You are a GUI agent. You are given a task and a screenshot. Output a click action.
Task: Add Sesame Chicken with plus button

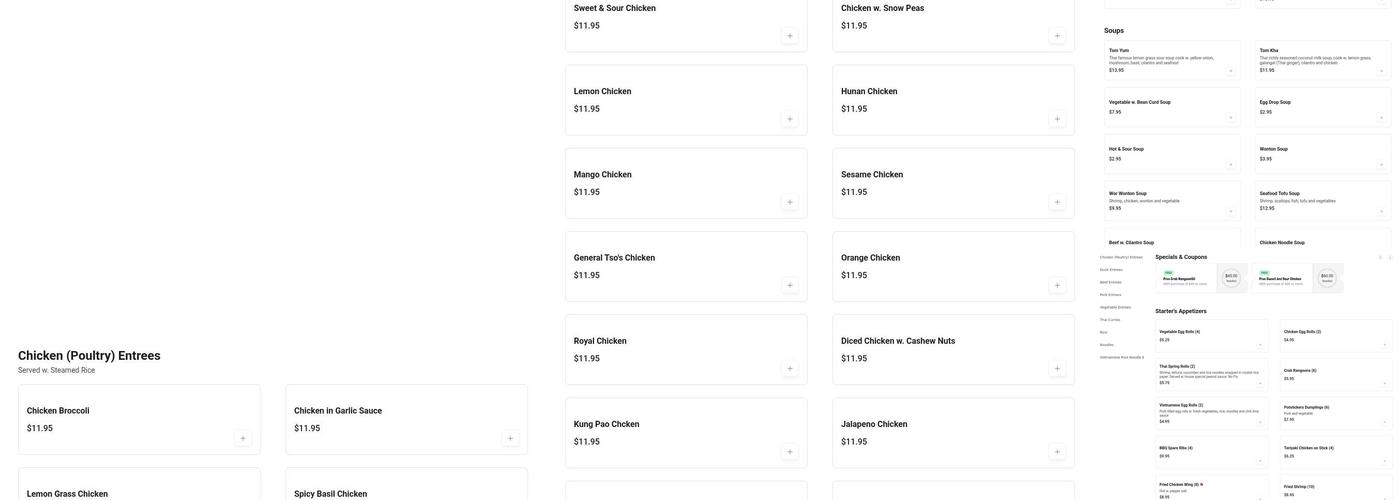(1057, 202)
